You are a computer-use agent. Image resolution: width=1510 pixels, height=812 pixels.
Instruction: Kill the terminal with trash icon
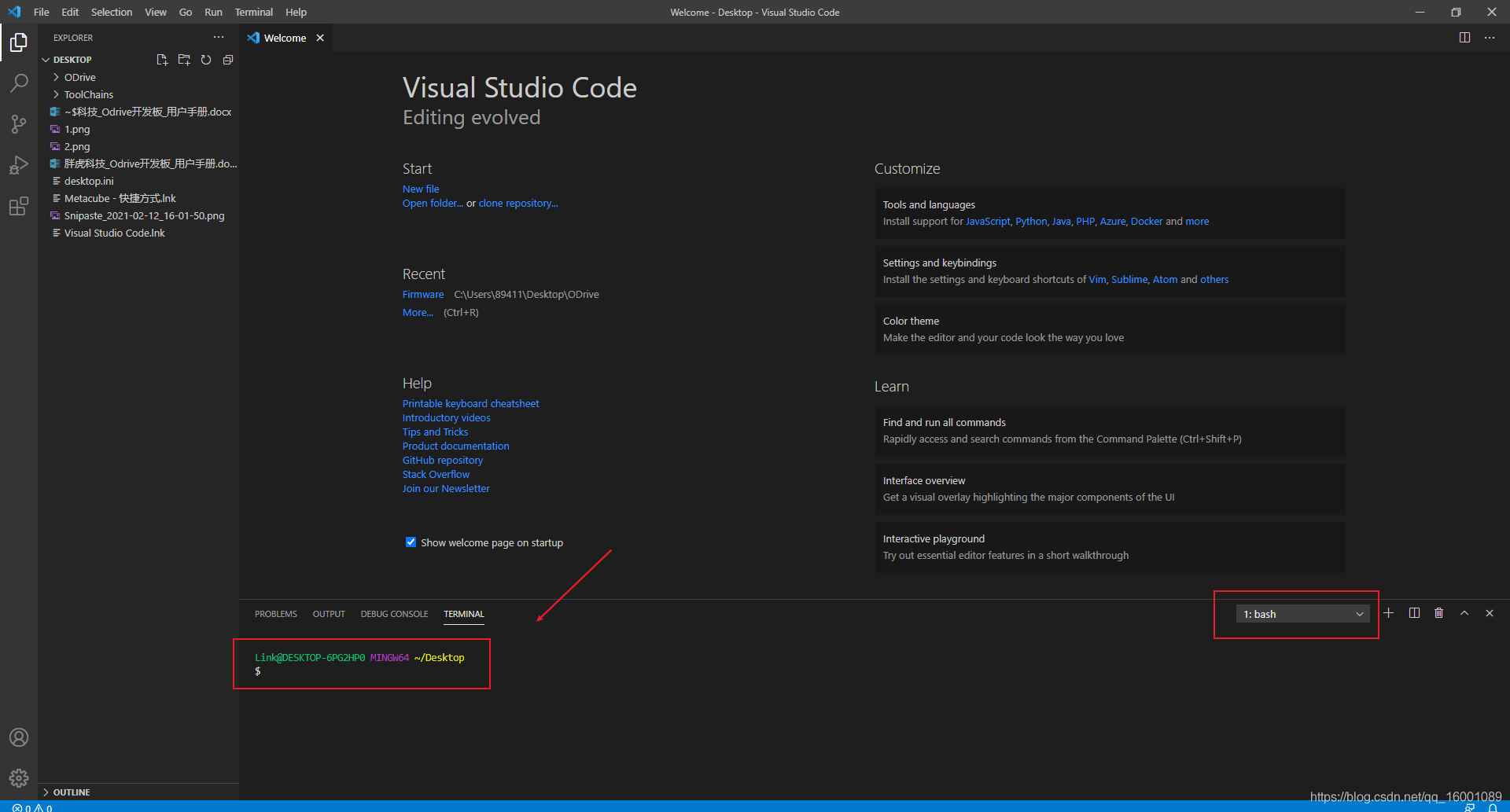tap(1439, 613)
